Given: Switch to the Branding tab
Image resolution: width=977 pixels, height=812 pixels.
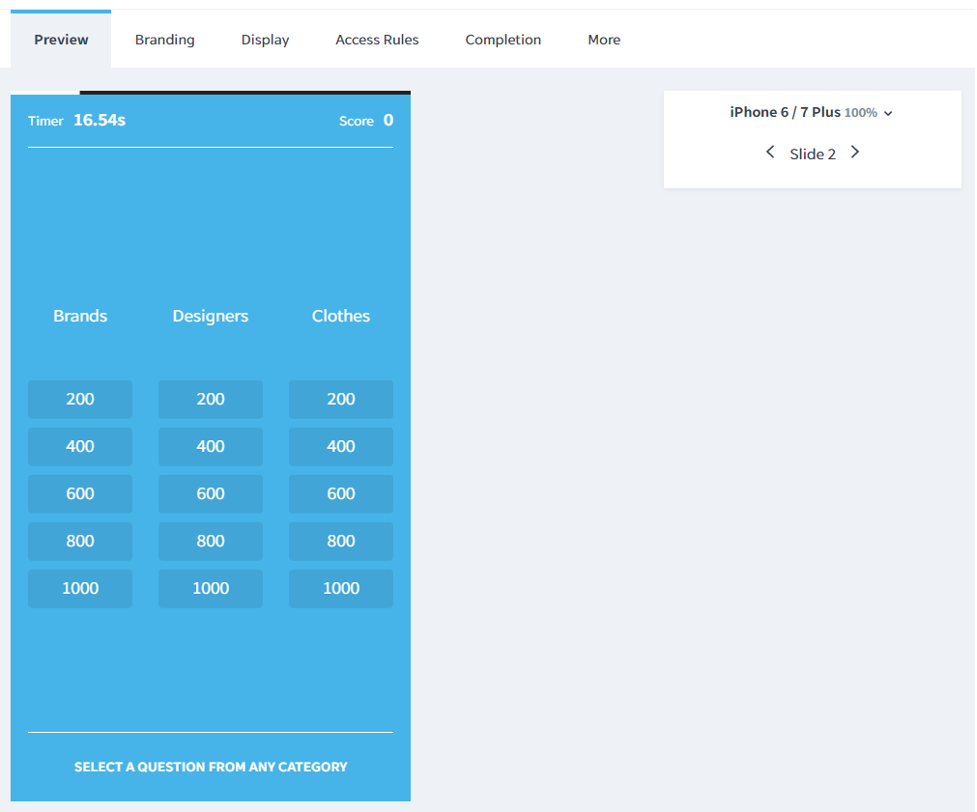Looking at the screenshot, I should tap(164, 39).
